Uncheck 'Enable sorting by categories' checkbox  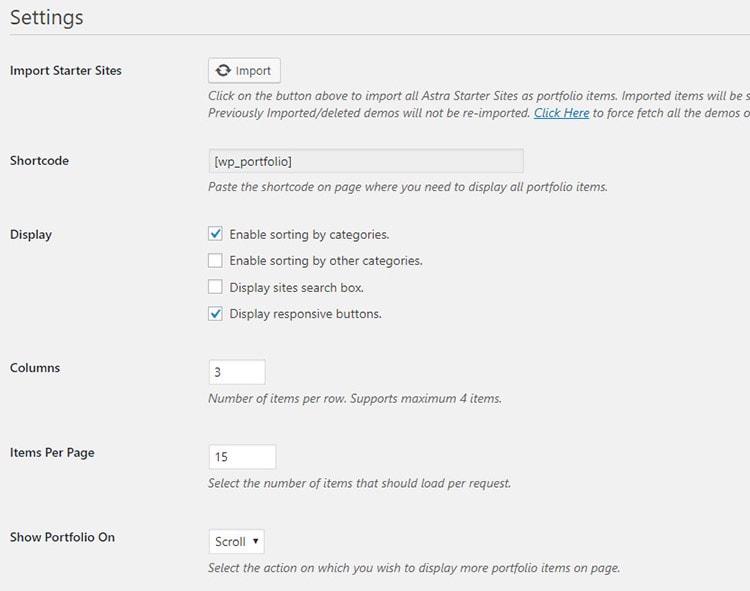pyautogui.click(x=215, y=235)
